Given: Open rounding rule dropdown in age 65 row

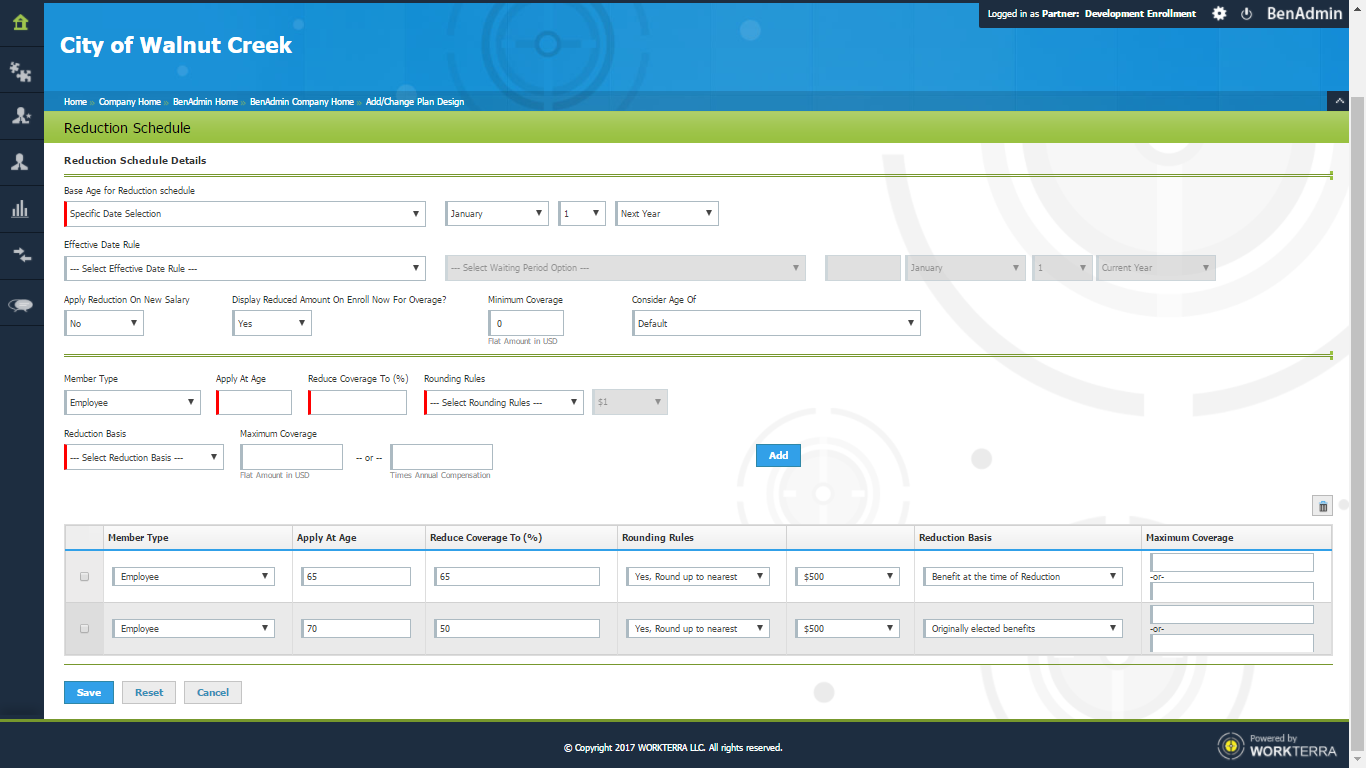Looking at the screenshot, I should 699,577.
